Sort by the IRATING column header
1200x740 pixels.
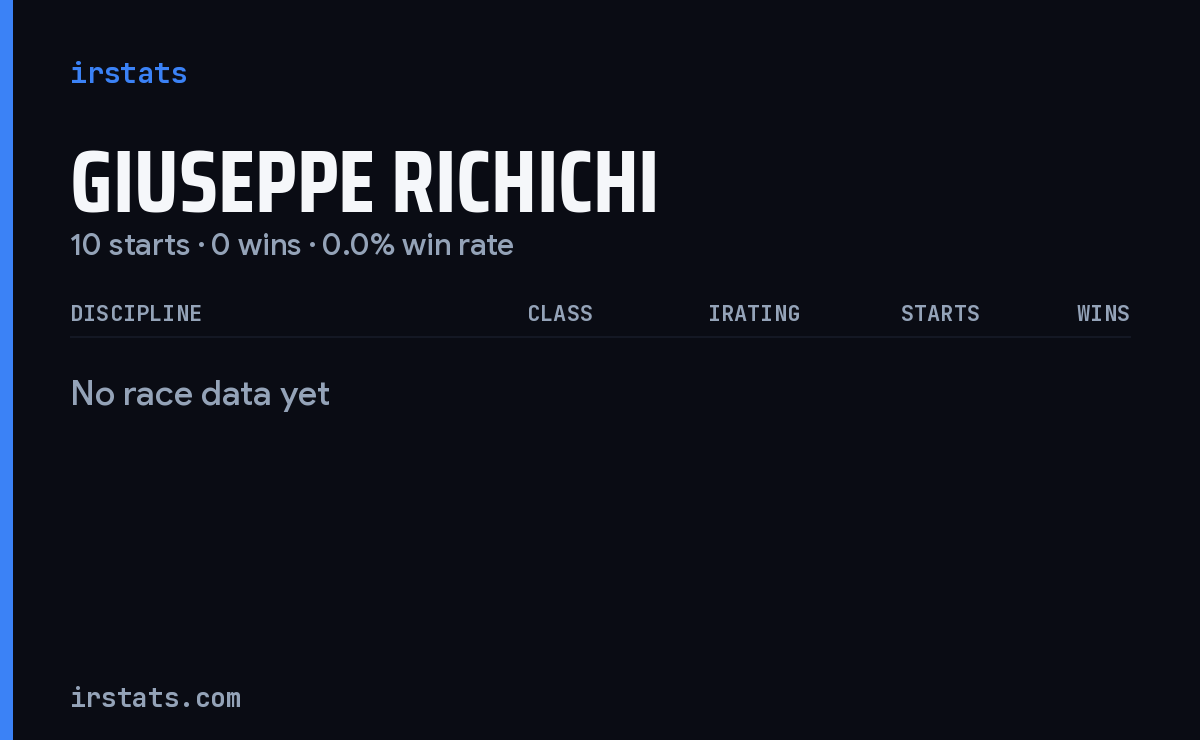click(754, 313)
